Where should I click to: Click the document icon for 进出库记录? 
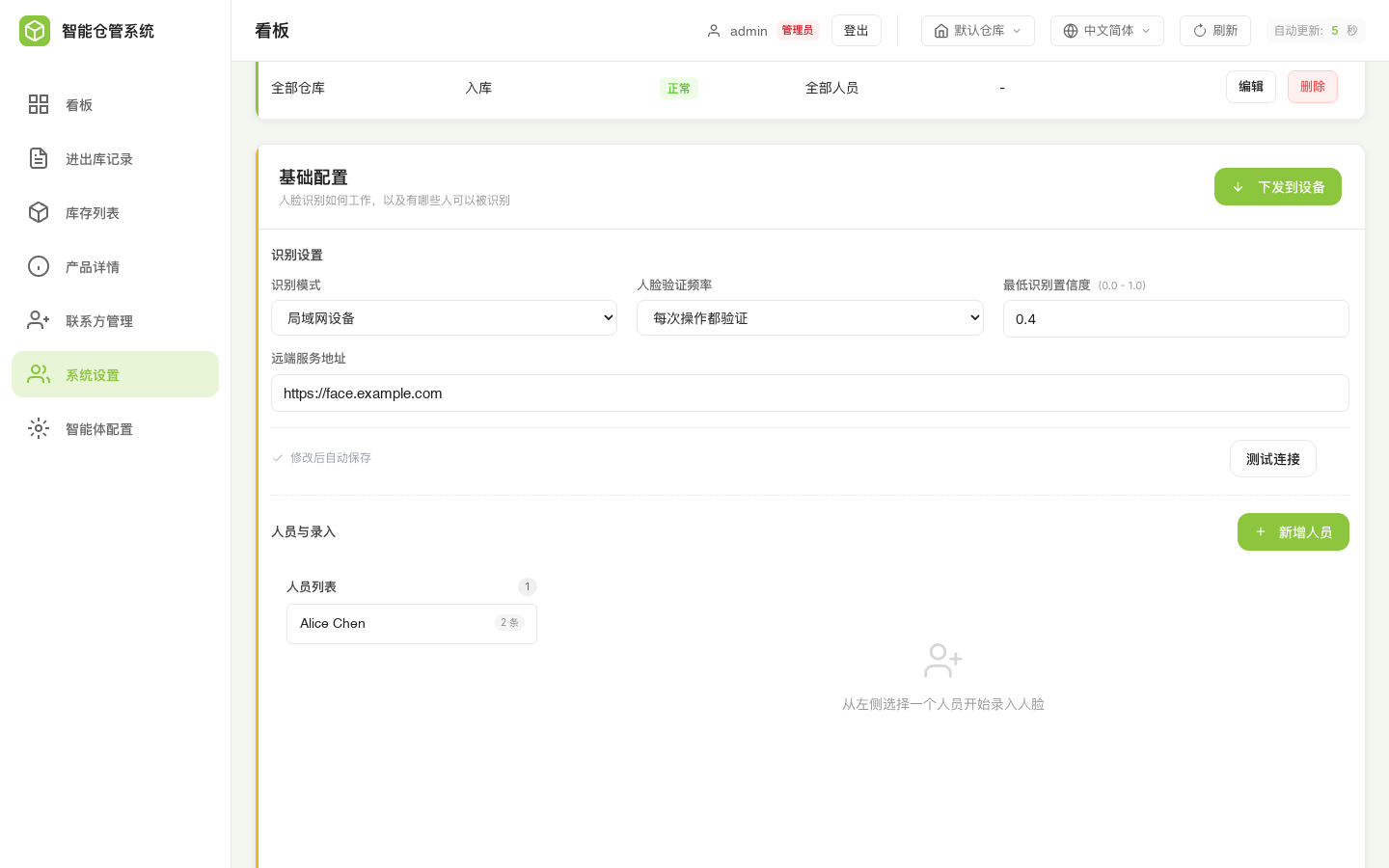(x=39, y=158)
